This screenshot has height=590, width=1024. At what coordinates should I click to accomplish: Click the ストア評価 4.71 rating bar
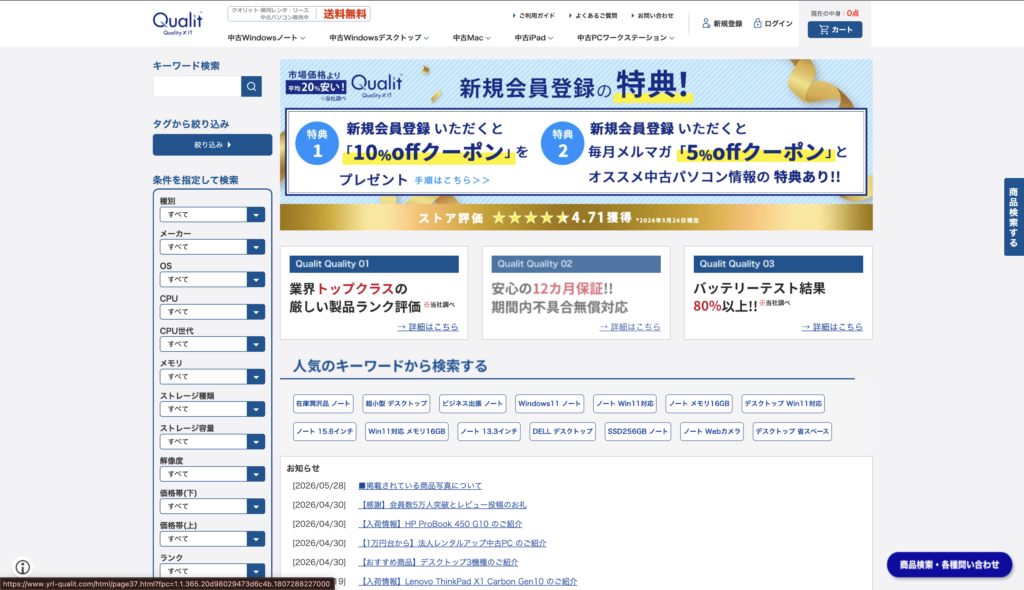click(576, 218)
